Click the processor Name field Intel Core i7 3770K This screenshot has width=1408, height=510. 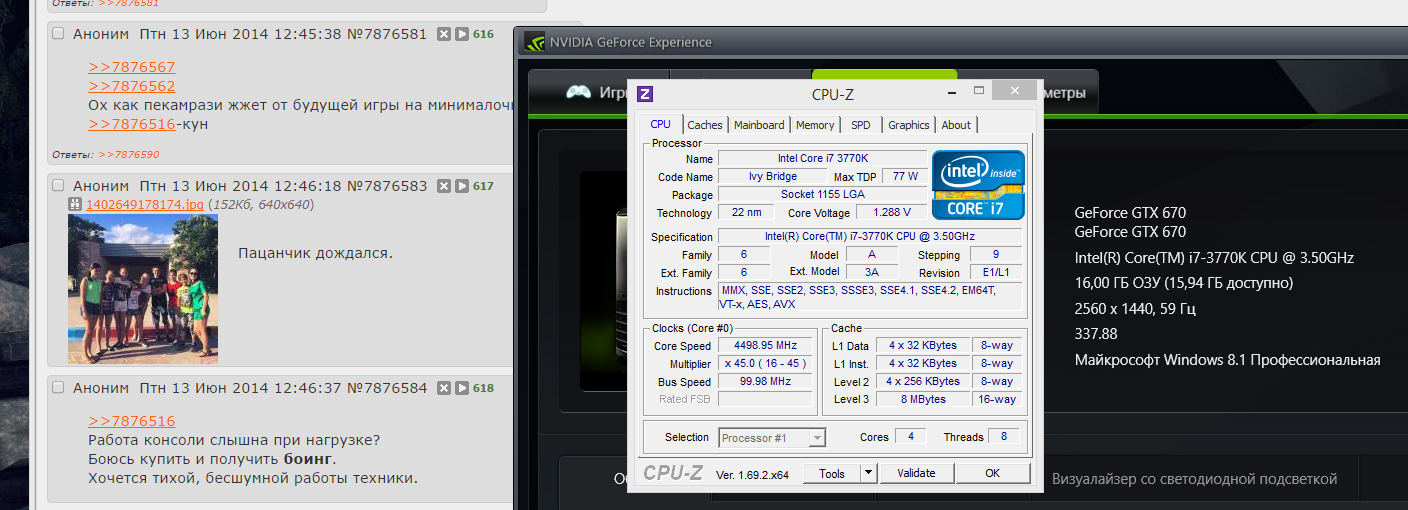pyautogui.click(x=821, y=159)
